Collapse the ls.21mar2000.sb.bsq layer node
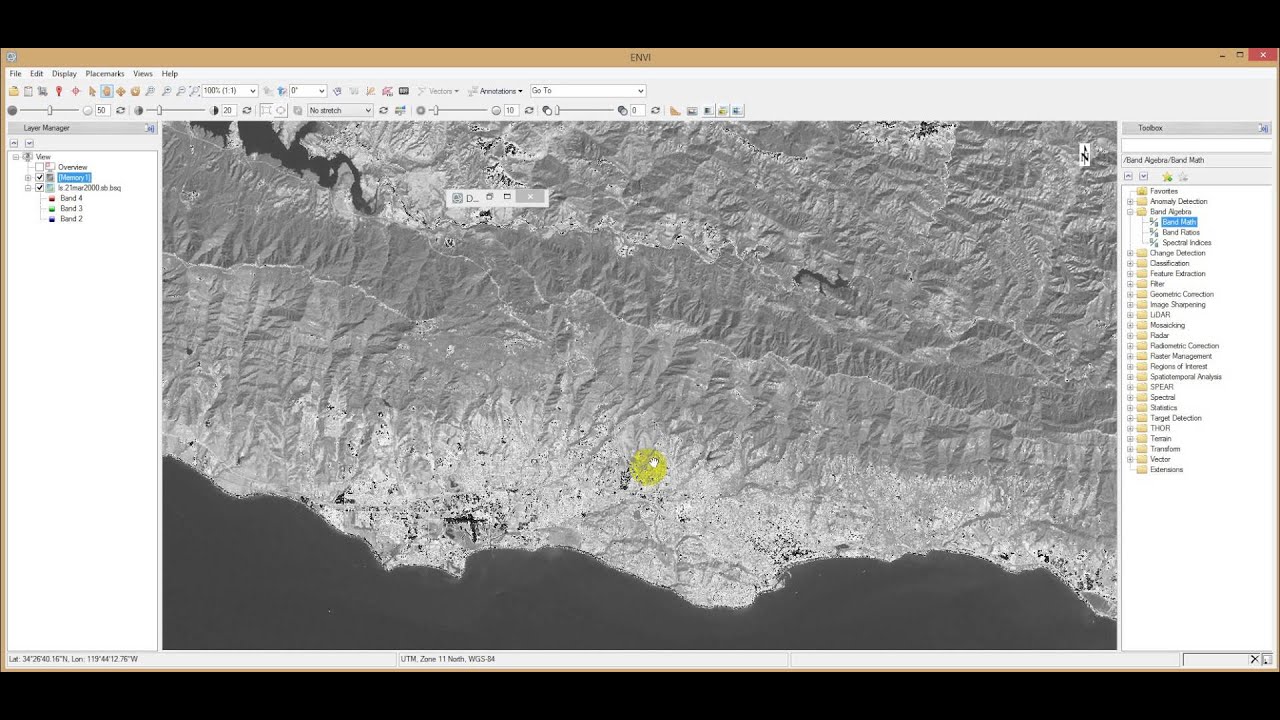 click(28, 188)
